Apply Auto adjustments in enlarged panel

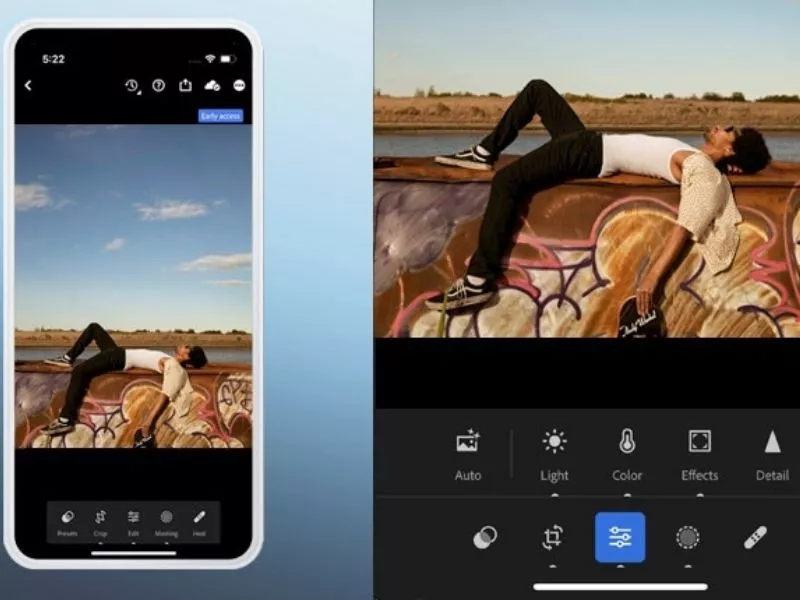coord(468,455)
